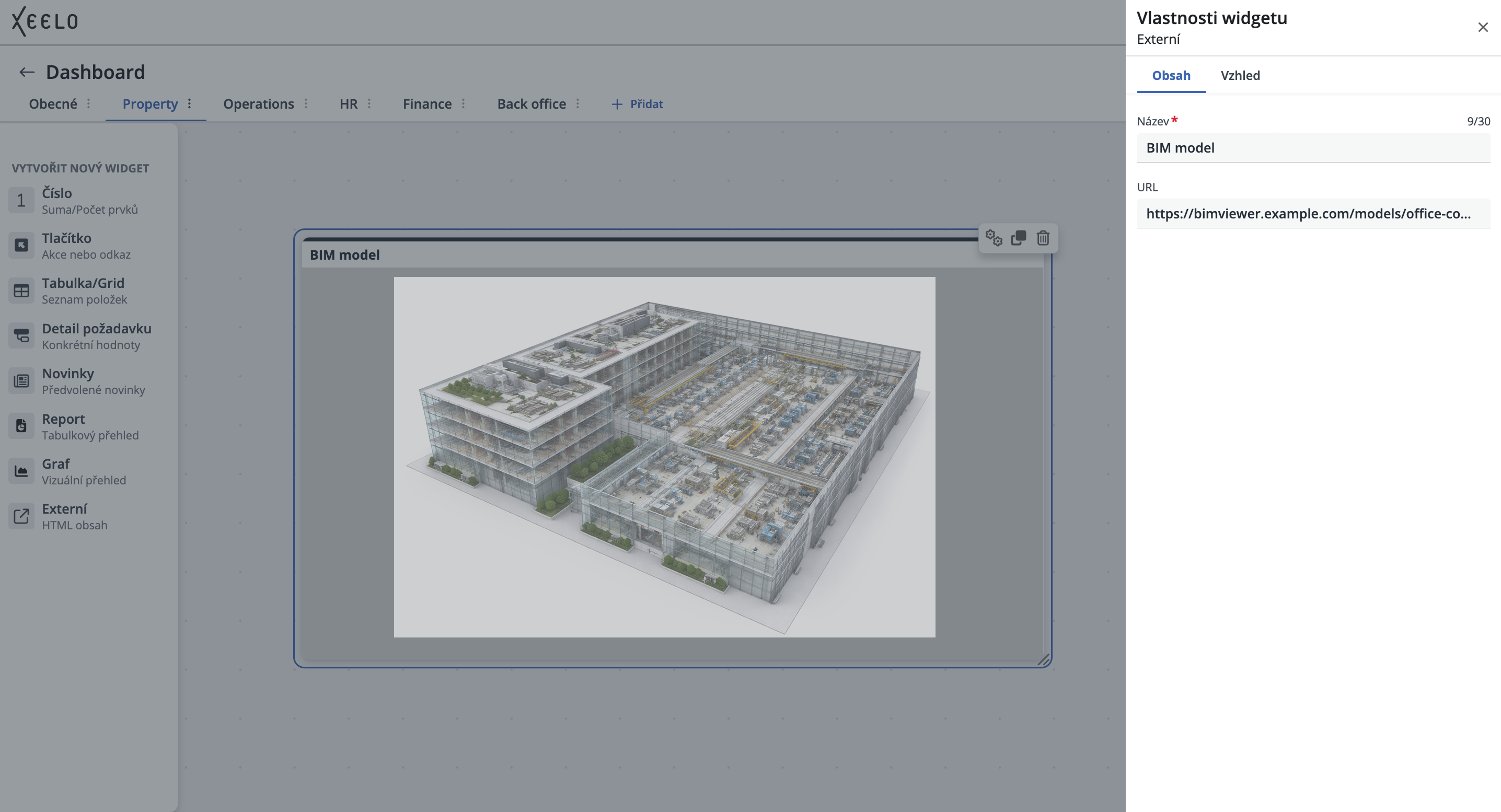Delete the BIM model widget with the trash icon
Image resolution: width=1501 pixels, height=812 pixels.
[1043, 238]
